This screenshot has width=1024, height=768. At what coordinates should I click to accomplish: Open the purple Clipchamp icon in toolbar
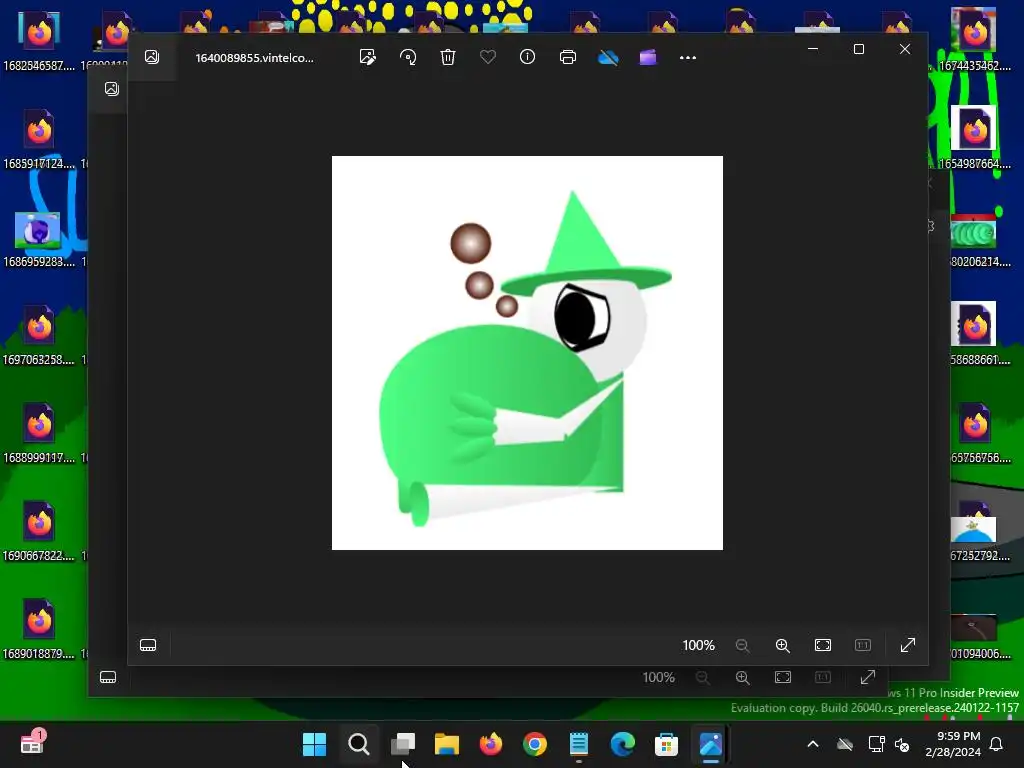click(x=648, y=57)
